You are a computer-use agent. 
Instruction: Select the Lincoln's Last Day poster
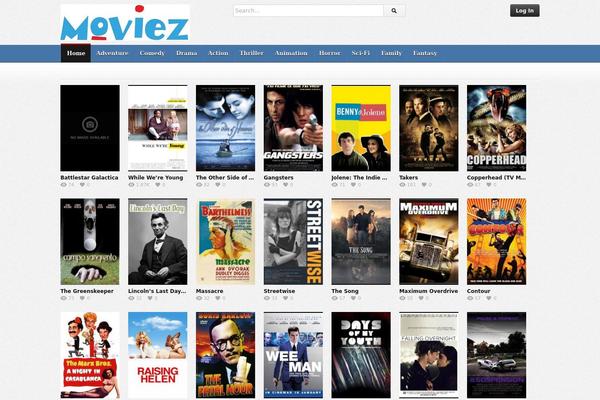[x=158, y=241]
